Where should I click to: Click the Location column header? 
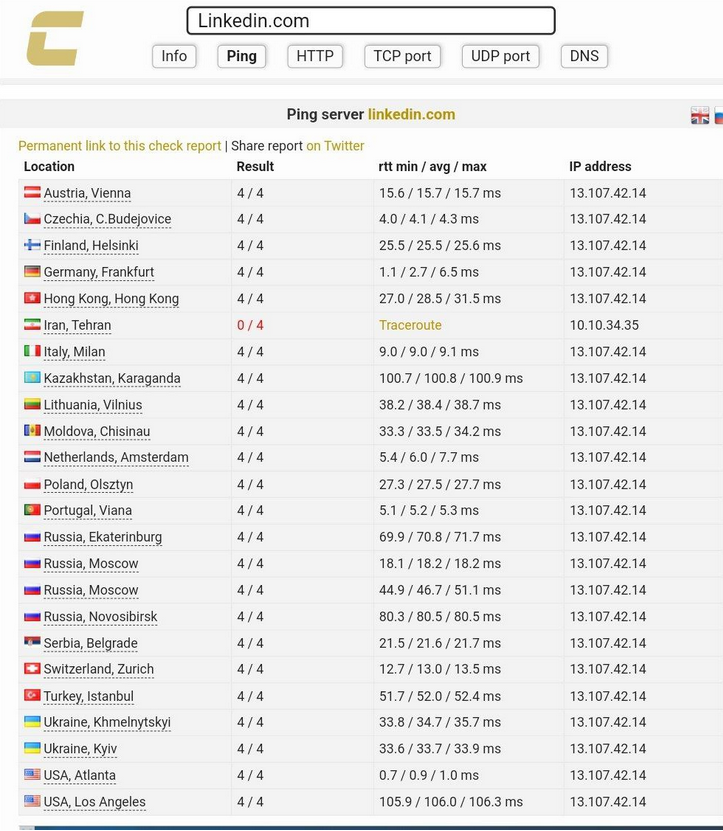pyautogui.click(x=49, y=166)
